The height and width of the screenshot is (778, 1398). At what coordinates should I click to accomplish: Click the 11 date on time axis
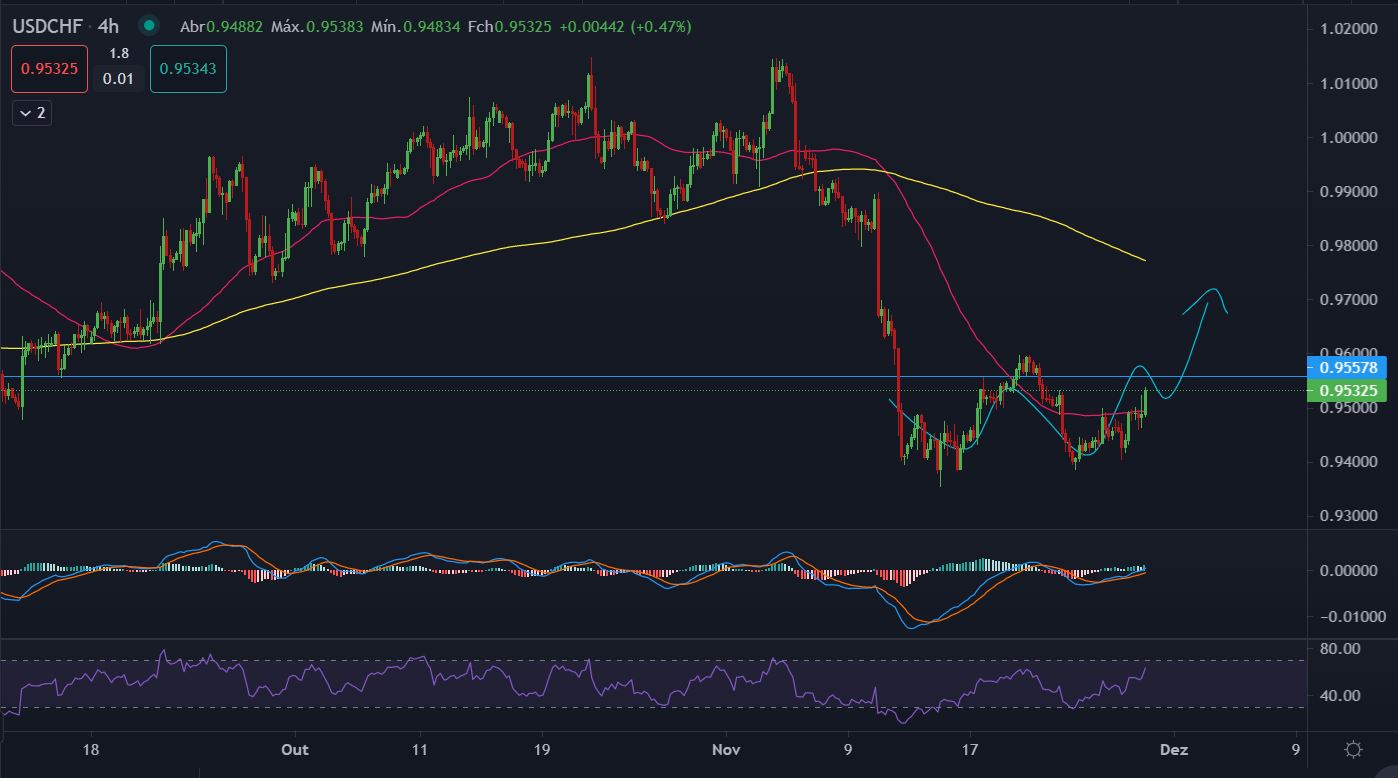pos(420,749)
